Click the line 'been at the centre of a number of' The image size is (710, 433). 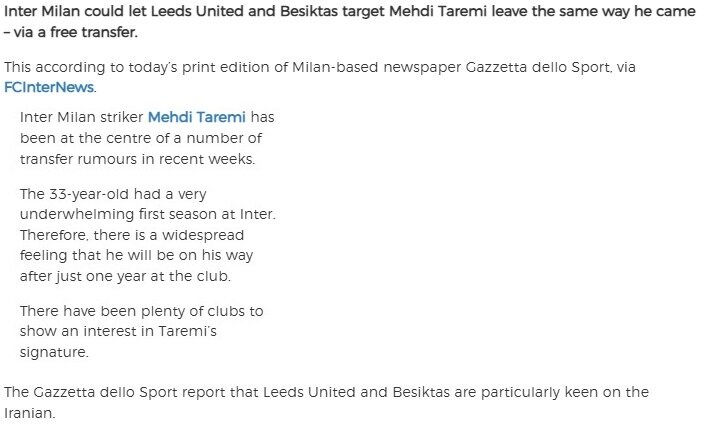click(x=141, y=138)
